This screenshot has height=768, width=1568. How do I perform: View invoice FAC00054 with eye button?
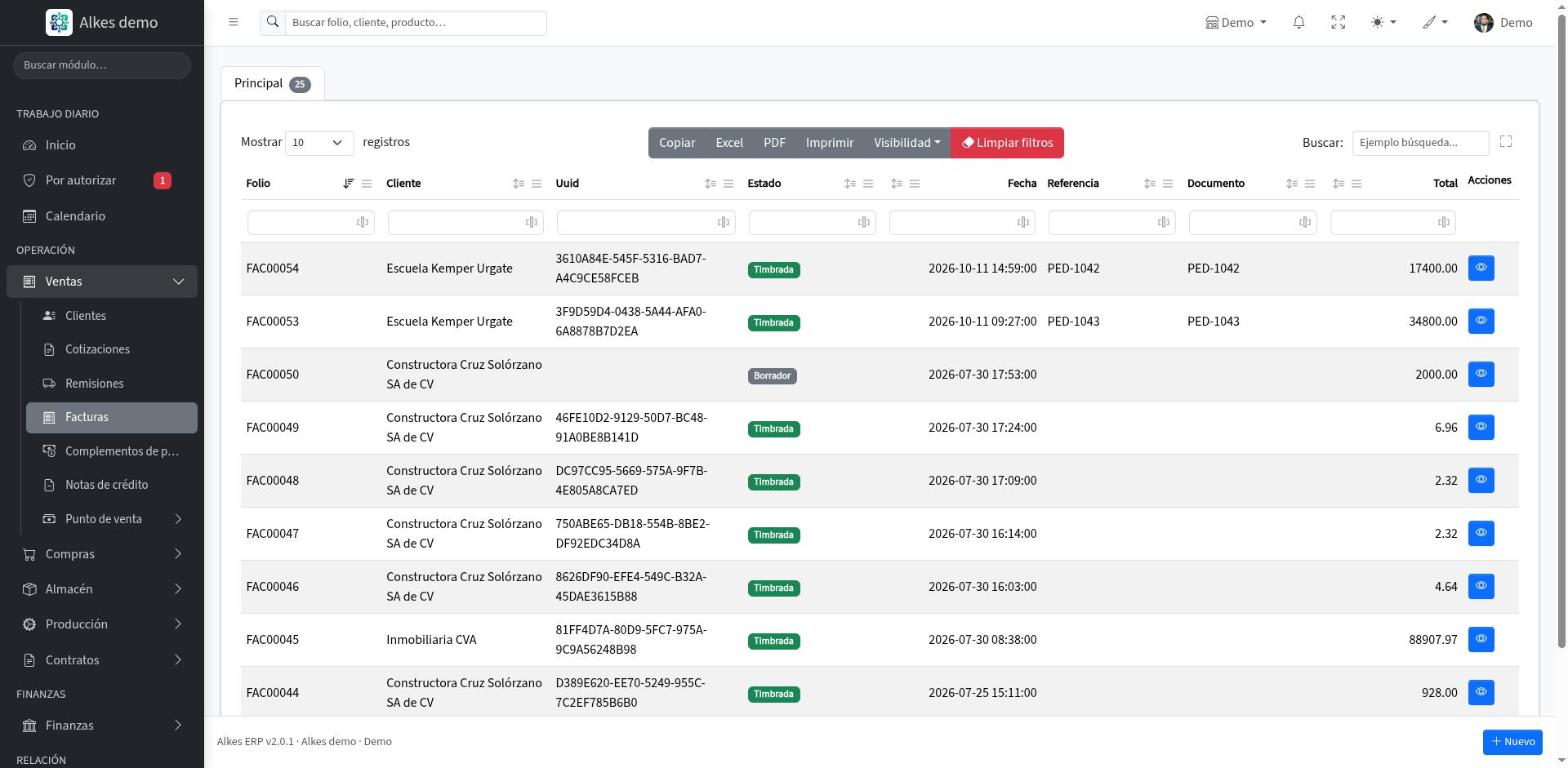pyautogui.click(x=1481, y=268)
